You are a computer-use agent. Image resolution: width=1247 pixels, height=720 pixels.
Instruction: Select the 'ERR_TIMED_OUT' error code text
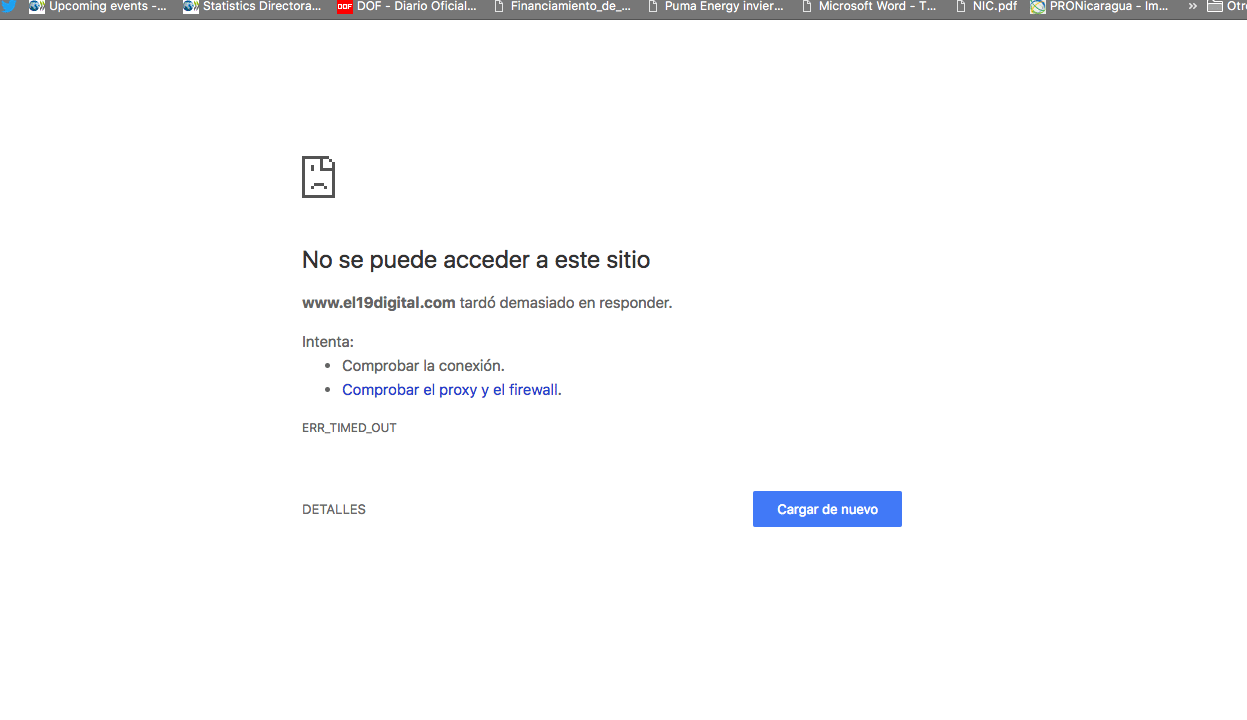[x=349, y=428]
